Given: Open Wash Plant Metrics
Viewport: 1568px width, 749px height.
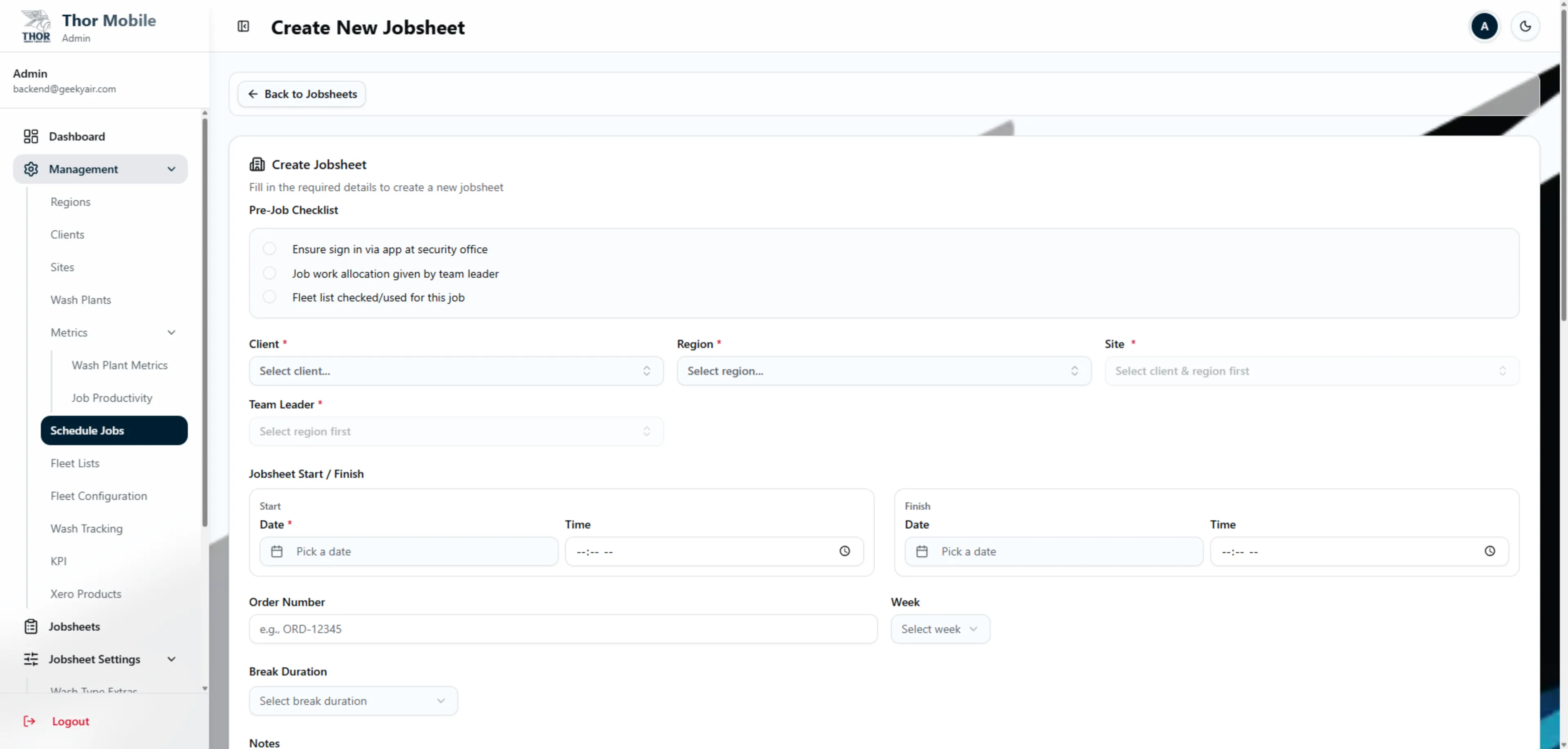Looking at the screenshot, I should (x=119, y=366).
